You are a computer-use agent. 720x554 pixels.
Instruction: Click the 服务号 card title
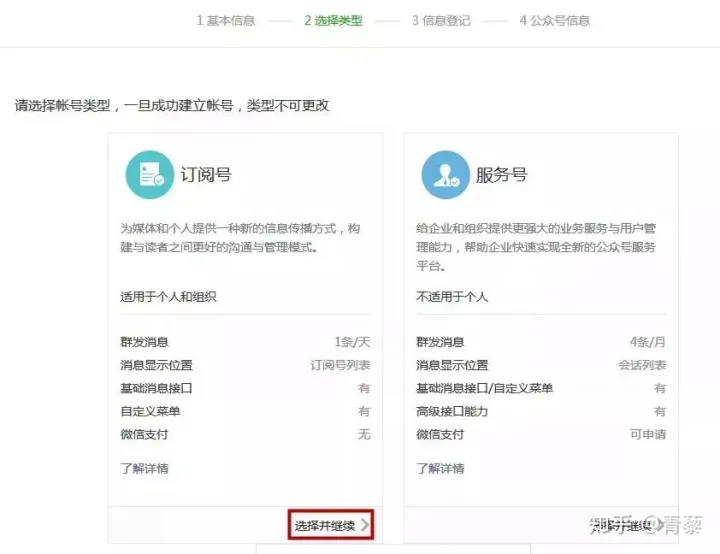tap(501, 175)
